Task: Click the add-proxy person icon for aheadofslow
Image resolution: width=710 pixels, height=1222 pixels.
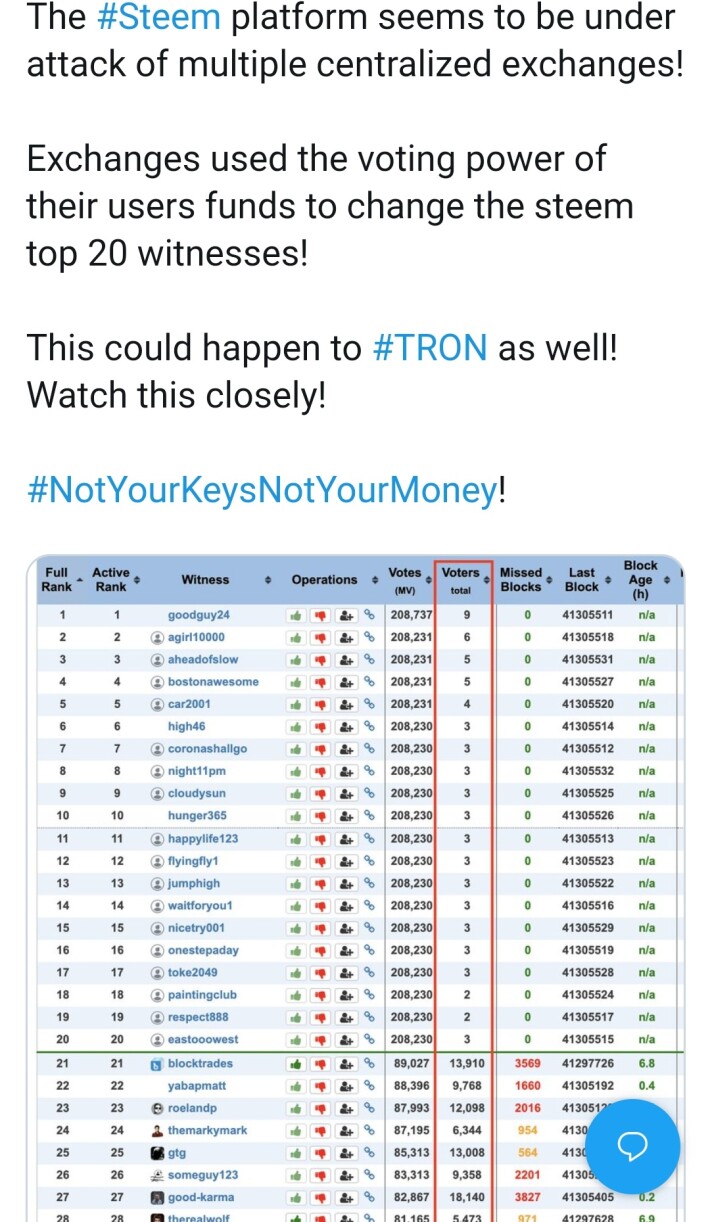Action: coord(346,660)
